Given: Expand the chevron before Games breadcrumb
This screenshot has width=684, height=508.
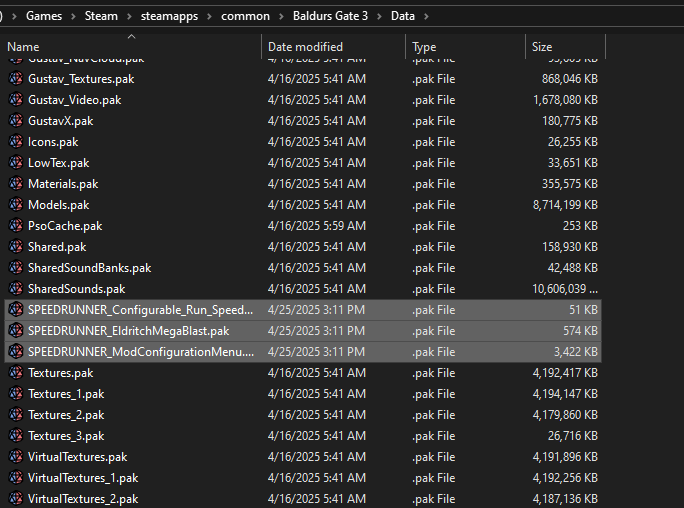Looking at the screenshot, I should [x=14, y=17].
